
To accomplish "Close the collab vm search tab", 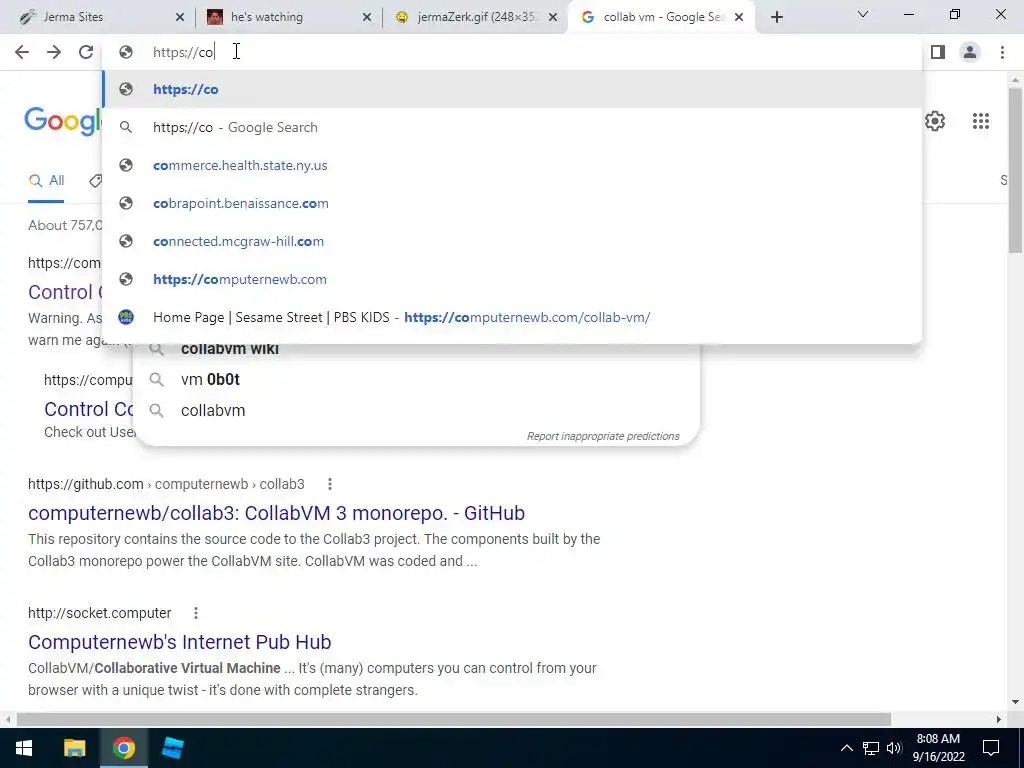I will tap(739, 18).
